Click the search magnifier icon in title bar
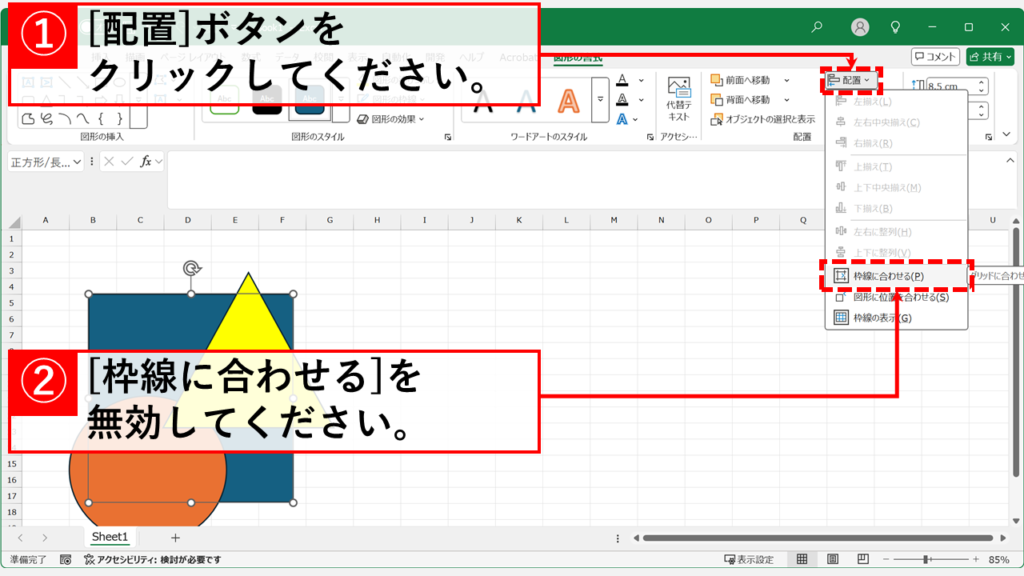1024x576 pixels. coord(817,27)
